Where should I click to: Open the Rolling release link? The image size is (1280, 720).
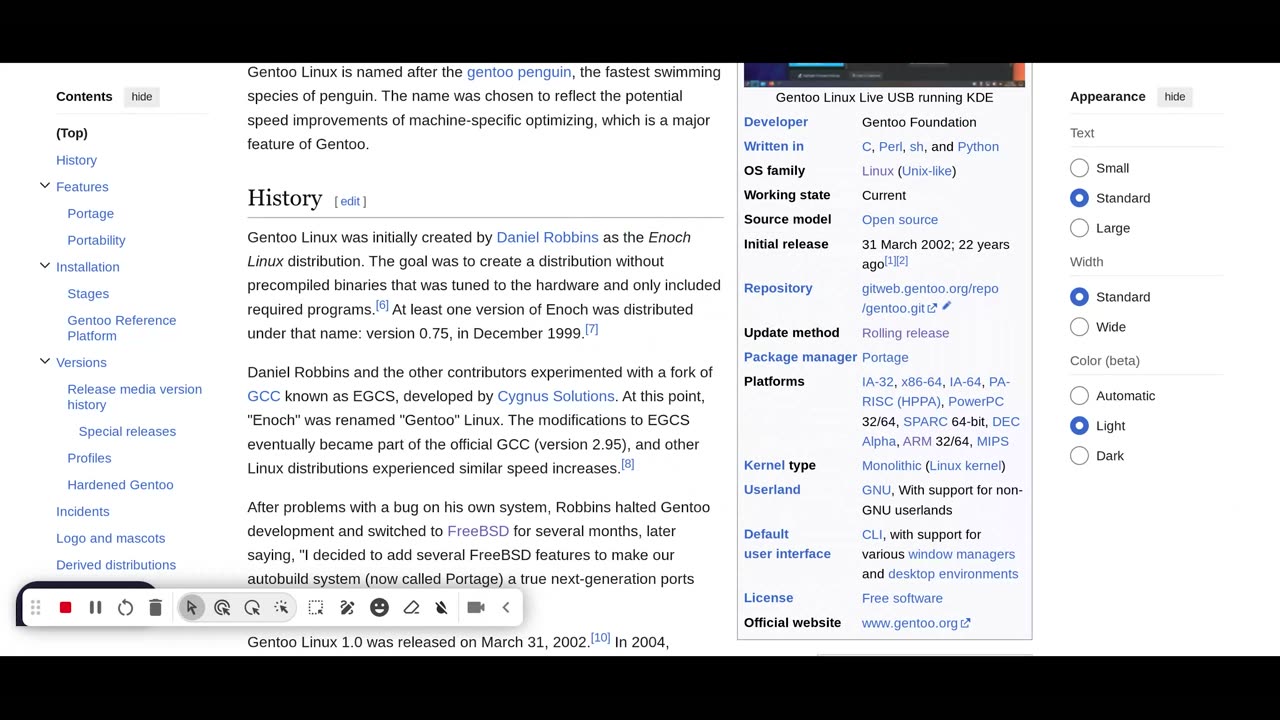(x=905, y=333)
